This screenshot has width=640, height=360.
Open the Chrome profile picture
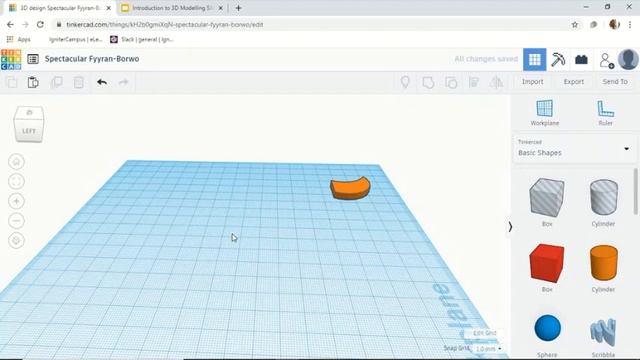pyautogui.click(x=614, y=24)
